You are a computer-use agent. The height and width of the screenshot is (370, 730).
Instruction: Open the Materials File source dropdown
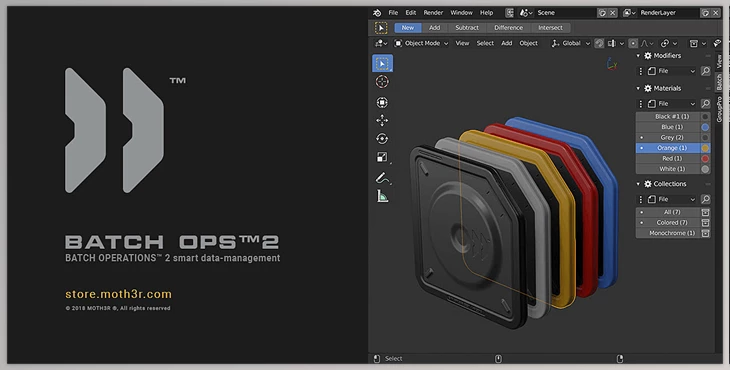pos(671,103)
